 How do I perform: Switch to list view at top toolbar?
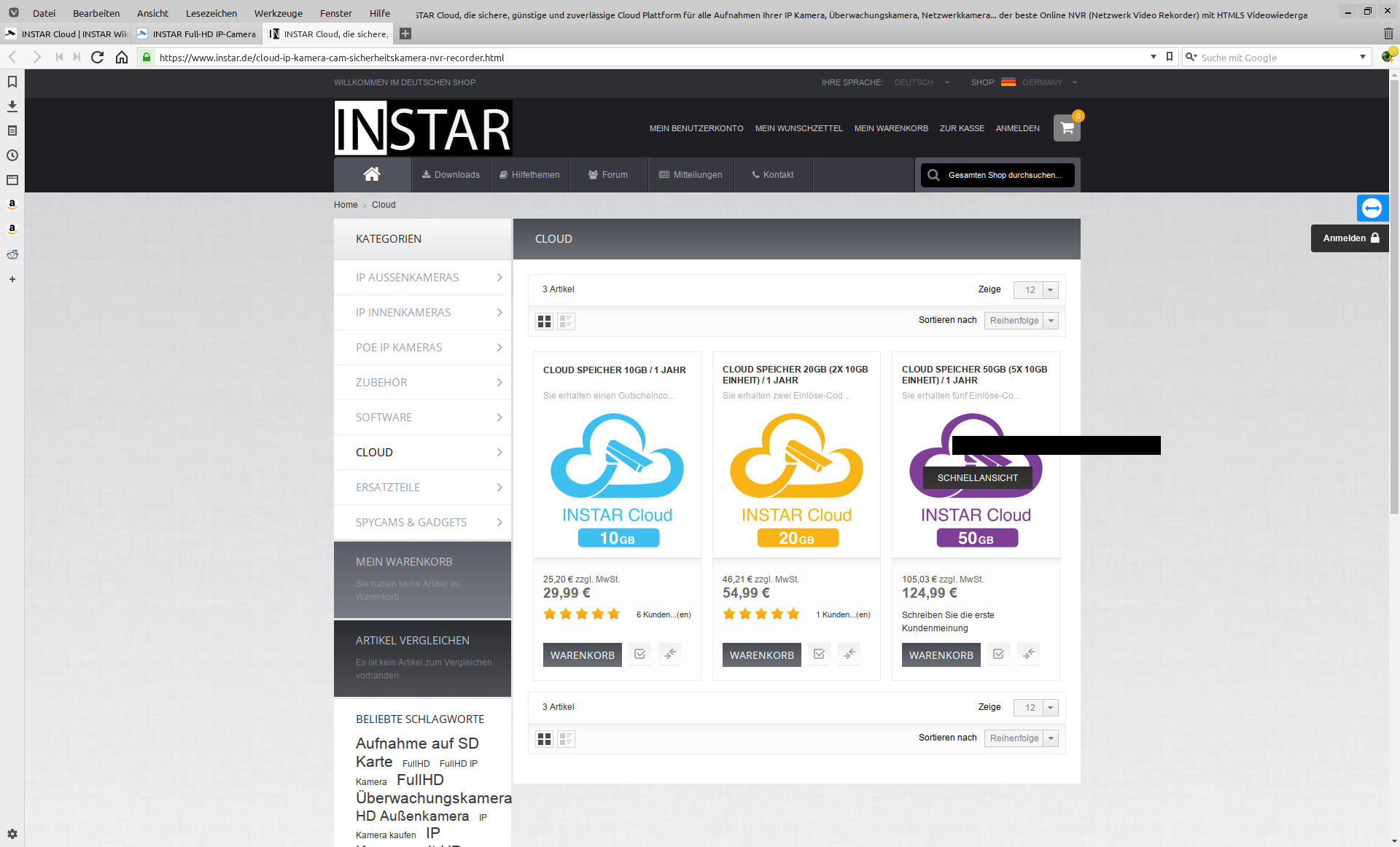[566, 321]
